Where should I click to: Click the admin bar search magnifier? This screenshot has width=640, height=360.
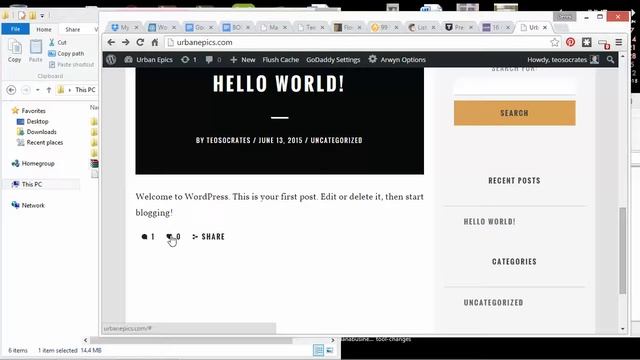click(610, 60)
